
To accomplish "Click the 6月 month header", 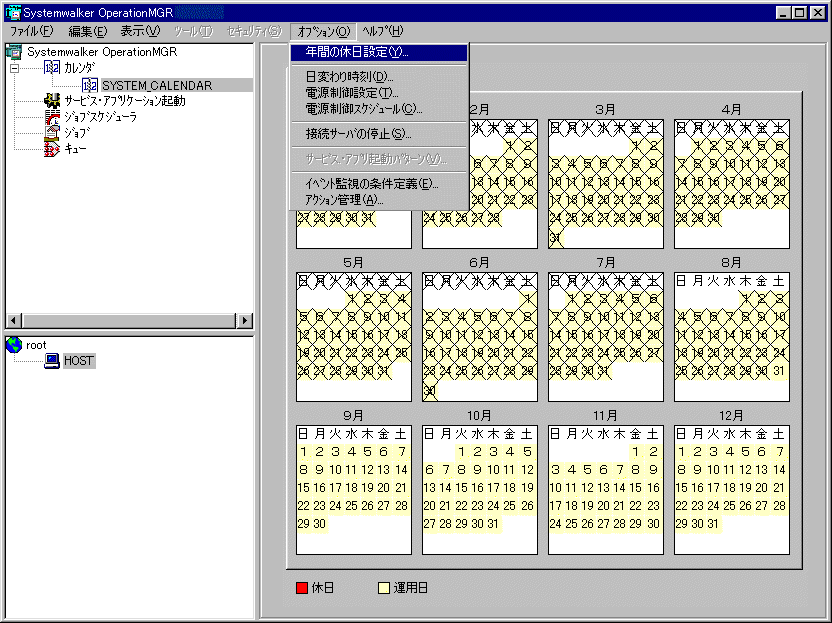I will pyautogui.click(x=480, y=263).
